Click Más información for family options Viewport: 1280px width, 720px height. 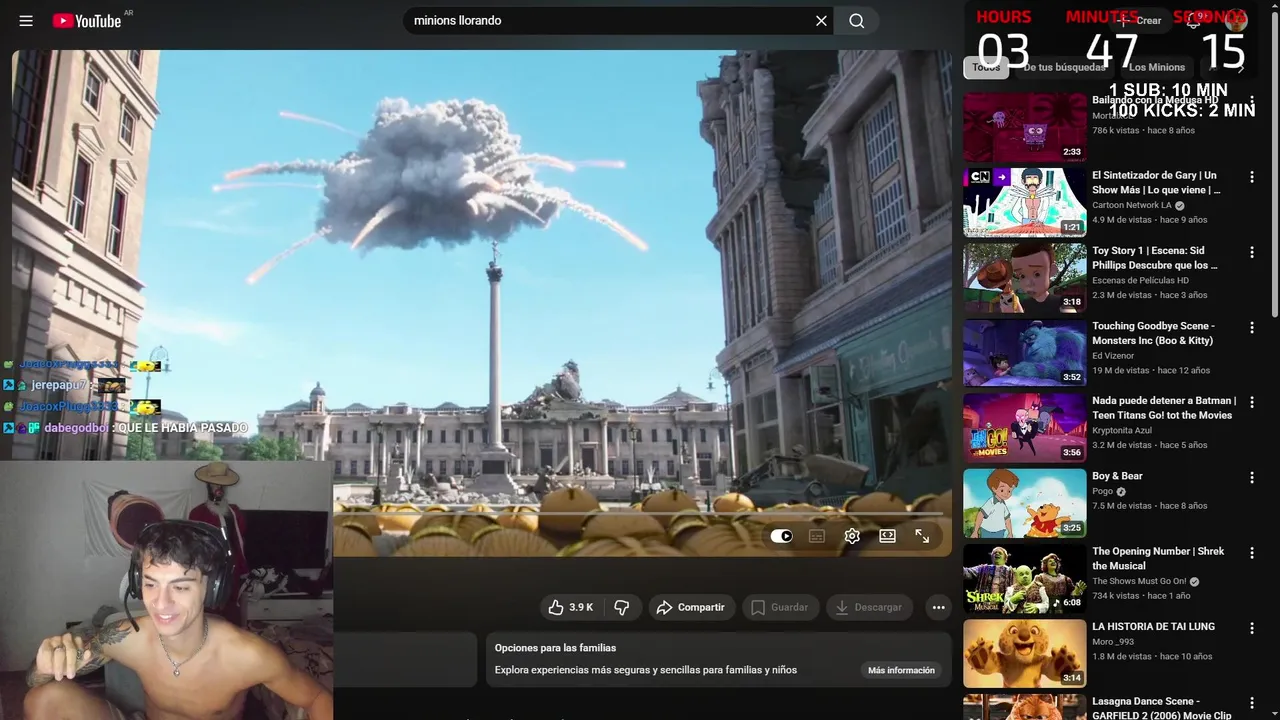click(x=901, y=670)
